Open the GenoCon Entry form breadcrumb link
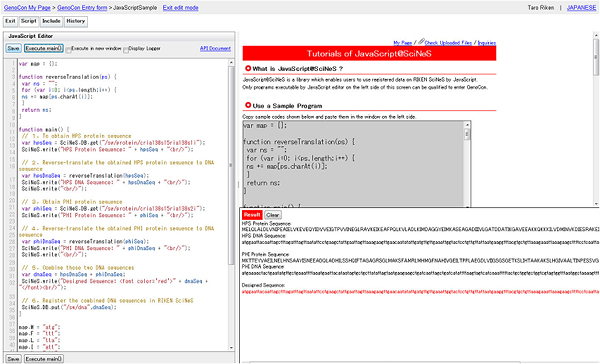Viewport: 600px width, 364px height. point(82,8)
